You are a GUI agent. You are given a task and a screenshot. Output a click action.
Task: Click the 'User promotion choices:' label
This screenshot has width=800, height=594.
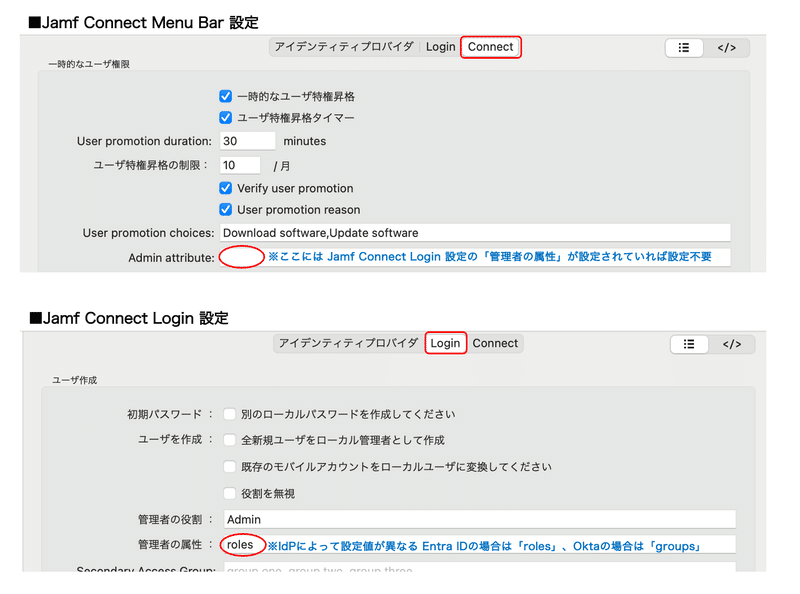[148, 233]
